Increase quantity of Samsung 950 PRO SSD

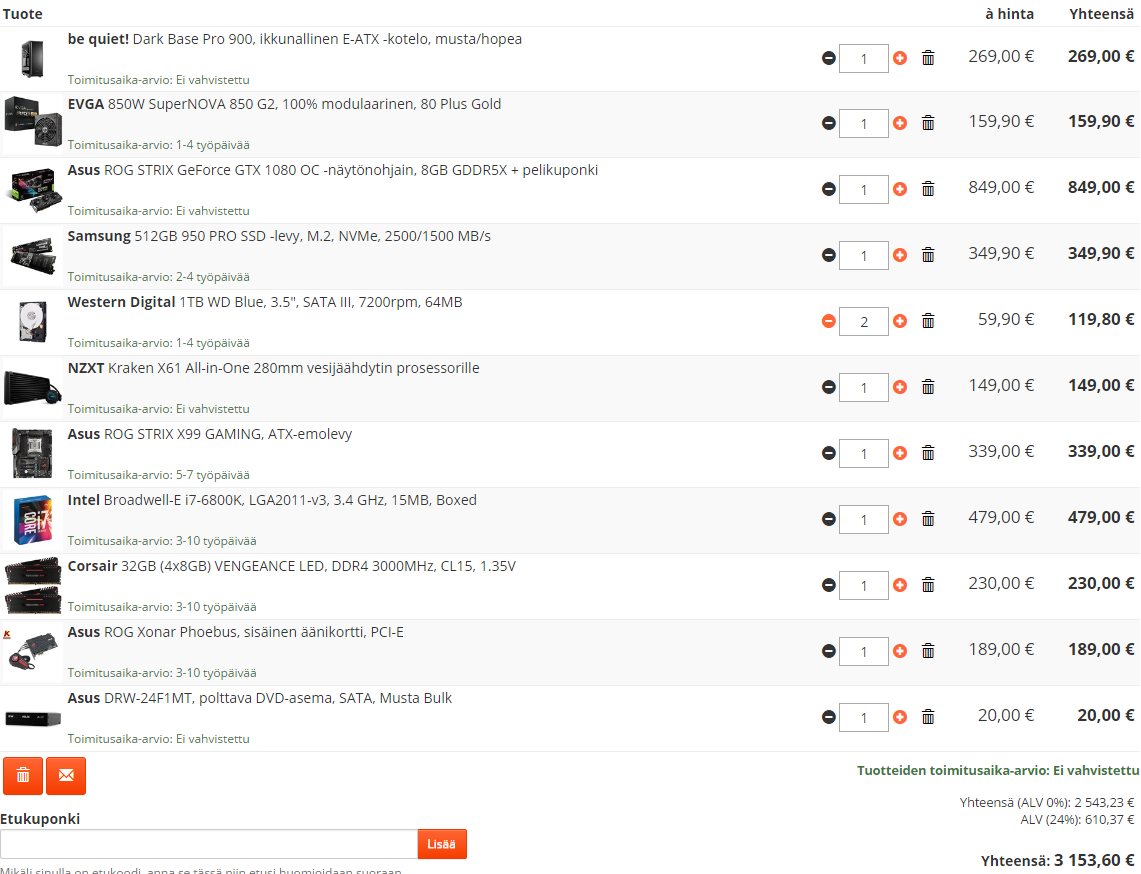[x=900, y=255]
